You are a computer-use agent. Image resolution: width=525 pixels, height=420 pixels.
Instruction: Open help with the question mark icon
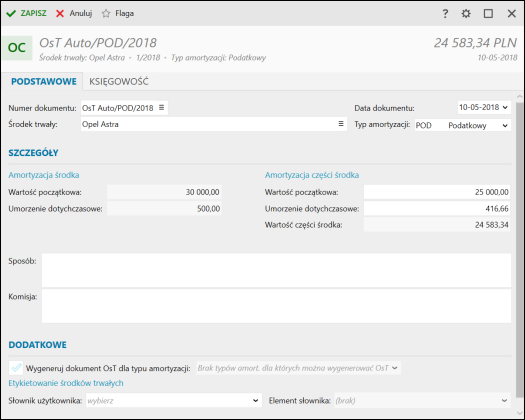445,13
